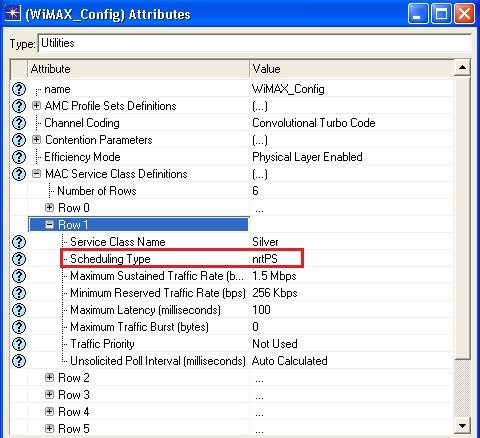The width and height of the screenshot is (480, 438).
Task: Open help icon for Maximum Sustained Traffic Rate
Action: 19,276
